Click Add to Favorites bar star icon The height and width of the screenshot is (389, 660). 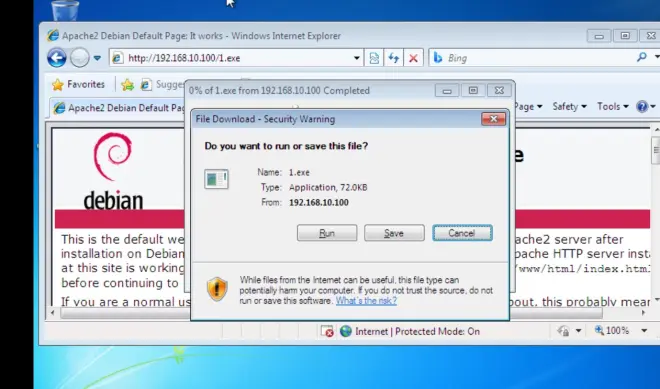click(x=127, y=85)
